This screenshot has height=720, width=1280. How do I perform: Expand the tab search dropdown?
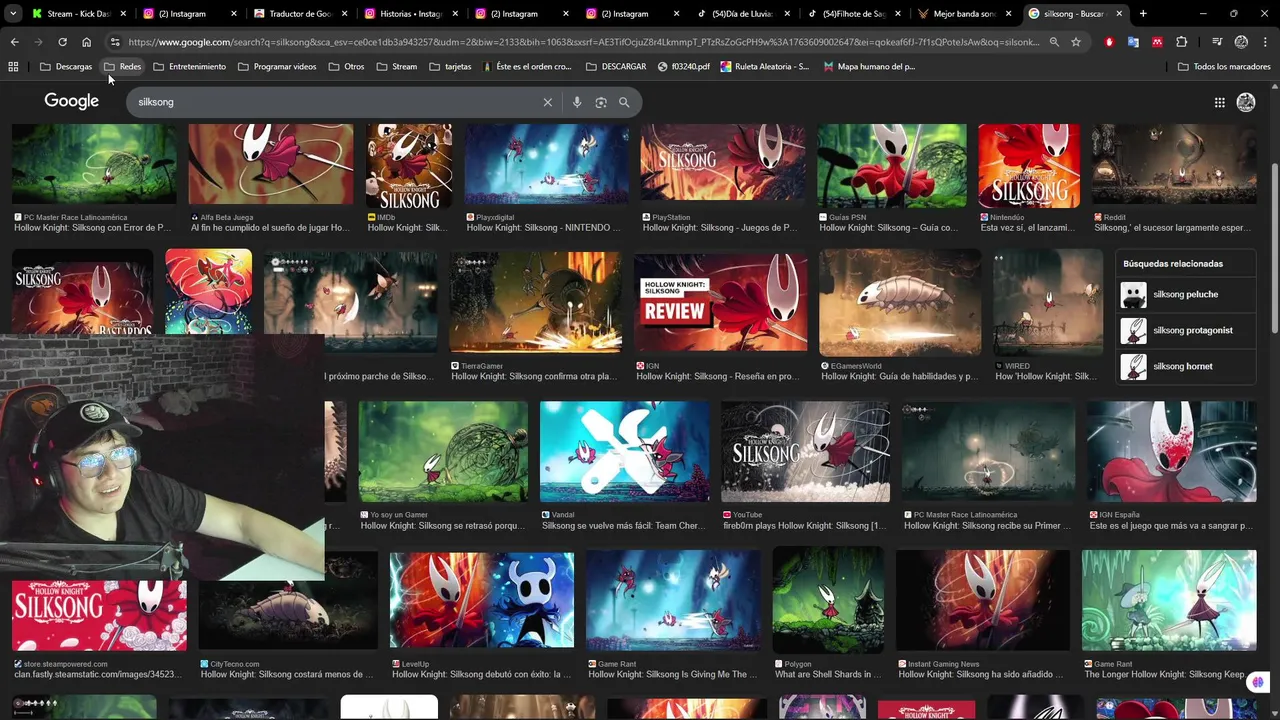pos(13,14)
